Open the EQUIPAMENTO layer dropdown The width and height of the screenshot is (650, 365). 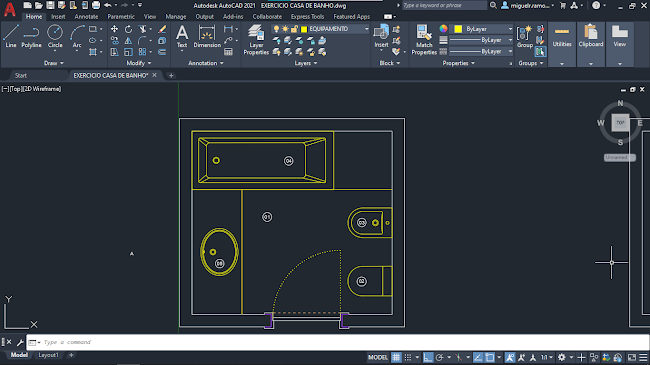[366, 29]
